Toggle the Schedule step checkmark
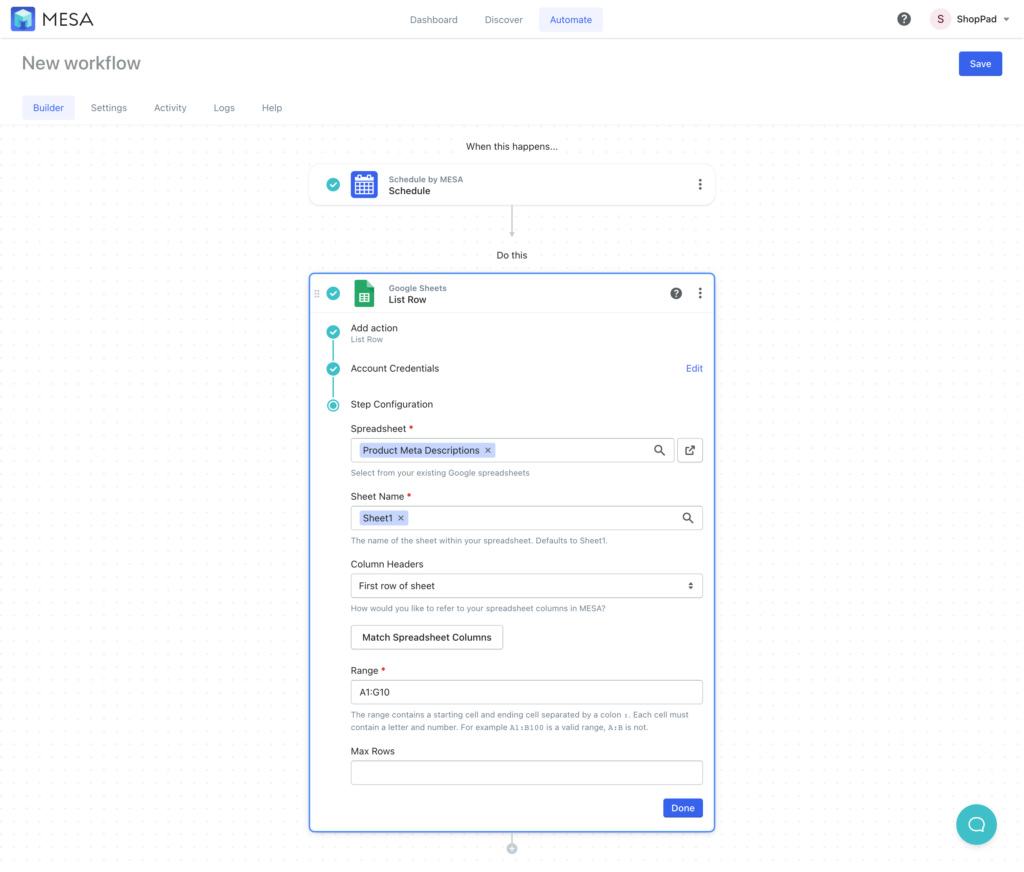Screen dimensions: 1024x872 pyautogui.click(x=332, y=184)
